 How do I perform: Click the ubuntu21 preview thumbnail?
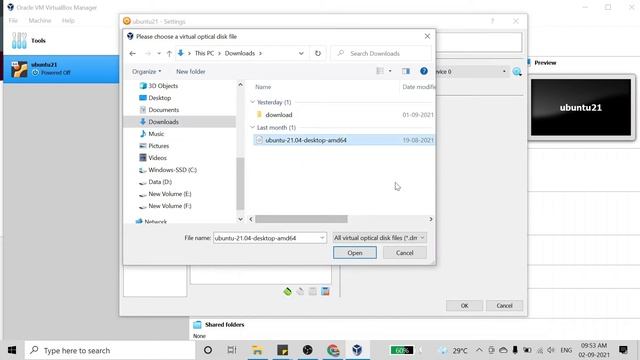581,107
